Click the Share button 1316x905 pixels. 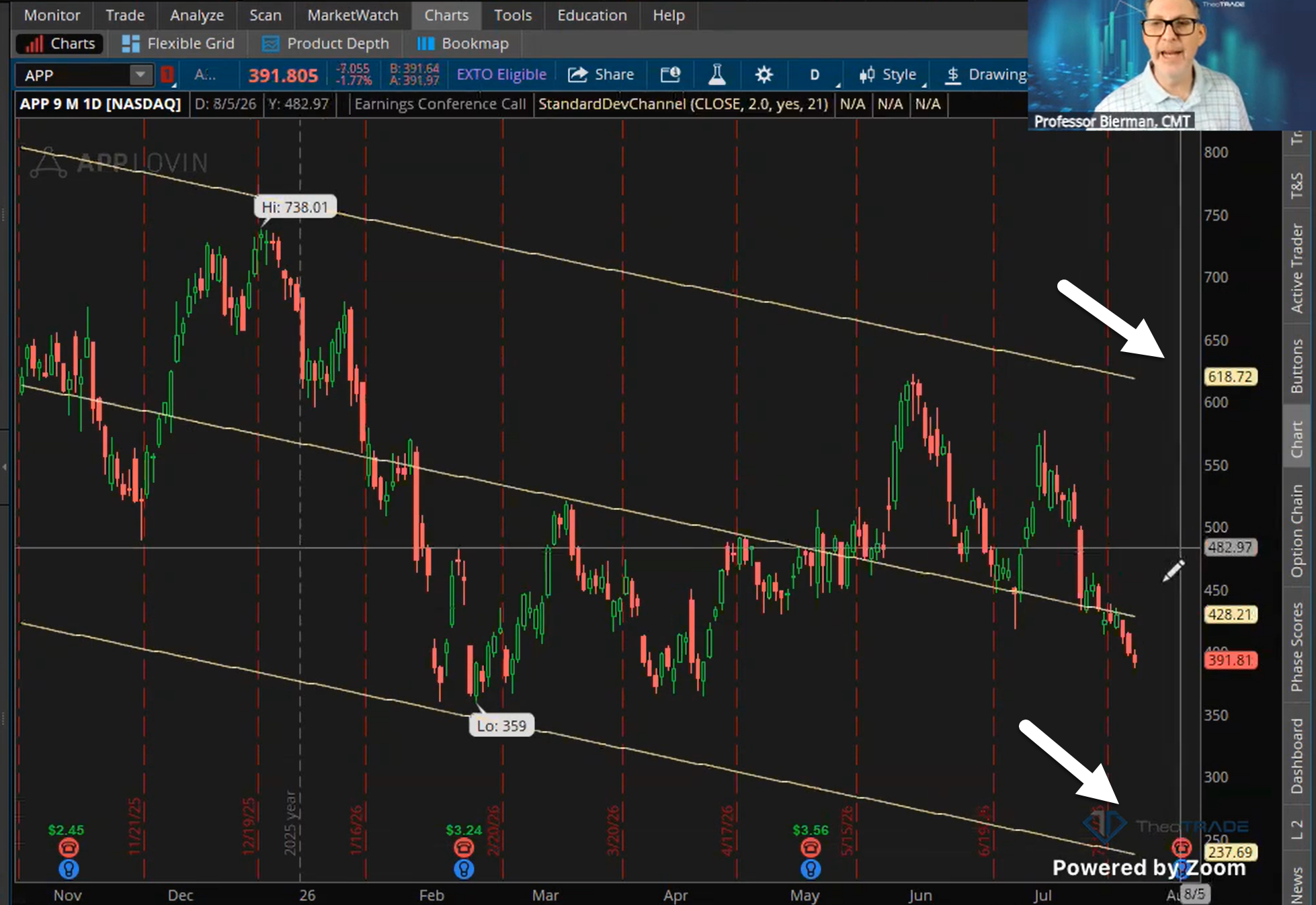point(601,75)
